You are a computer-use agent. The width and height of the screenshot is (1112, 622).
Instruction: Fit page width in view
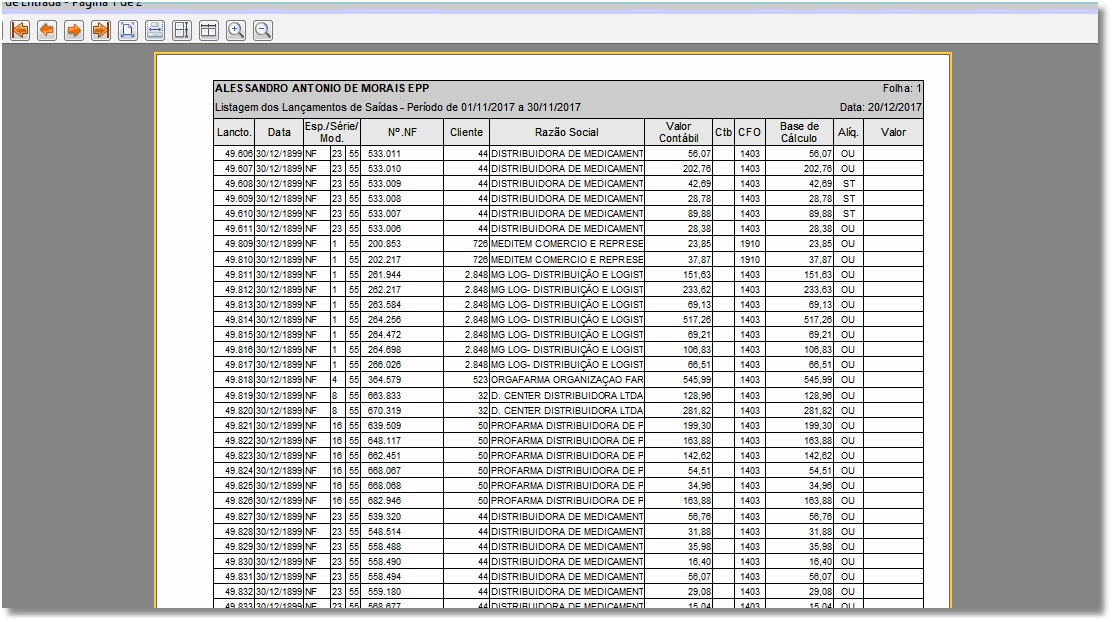tap(155, 30)
